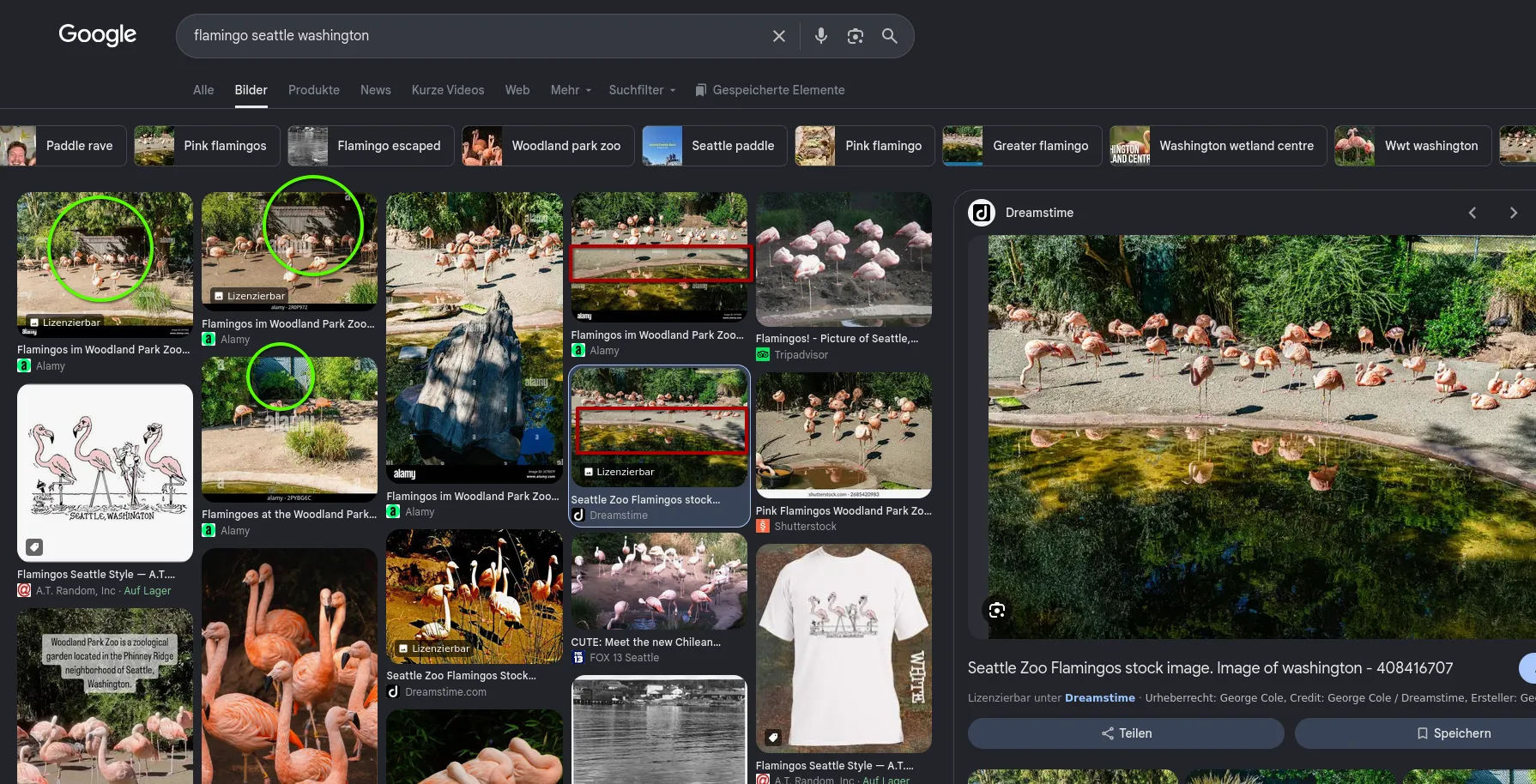Open Seattle Zoo Flamingos Stock Dreamstime.com thumbnail
The height and width of the screenshot is (784, 1536).
(475, 596)
